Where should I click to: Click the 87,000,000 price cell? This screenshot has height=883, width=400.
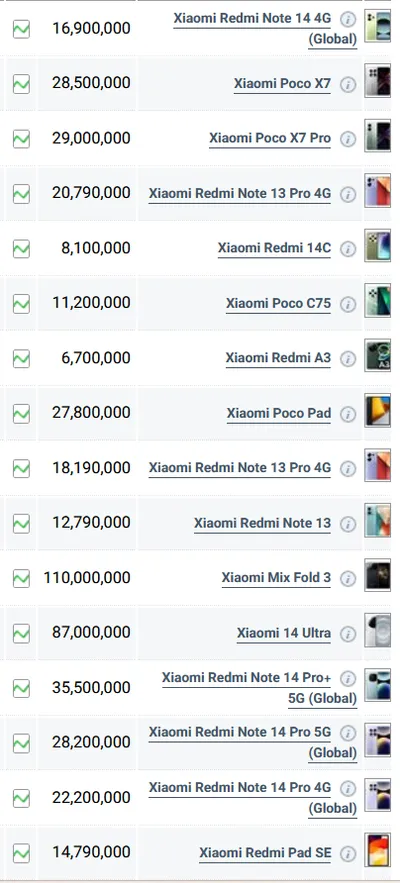point(87,633)
